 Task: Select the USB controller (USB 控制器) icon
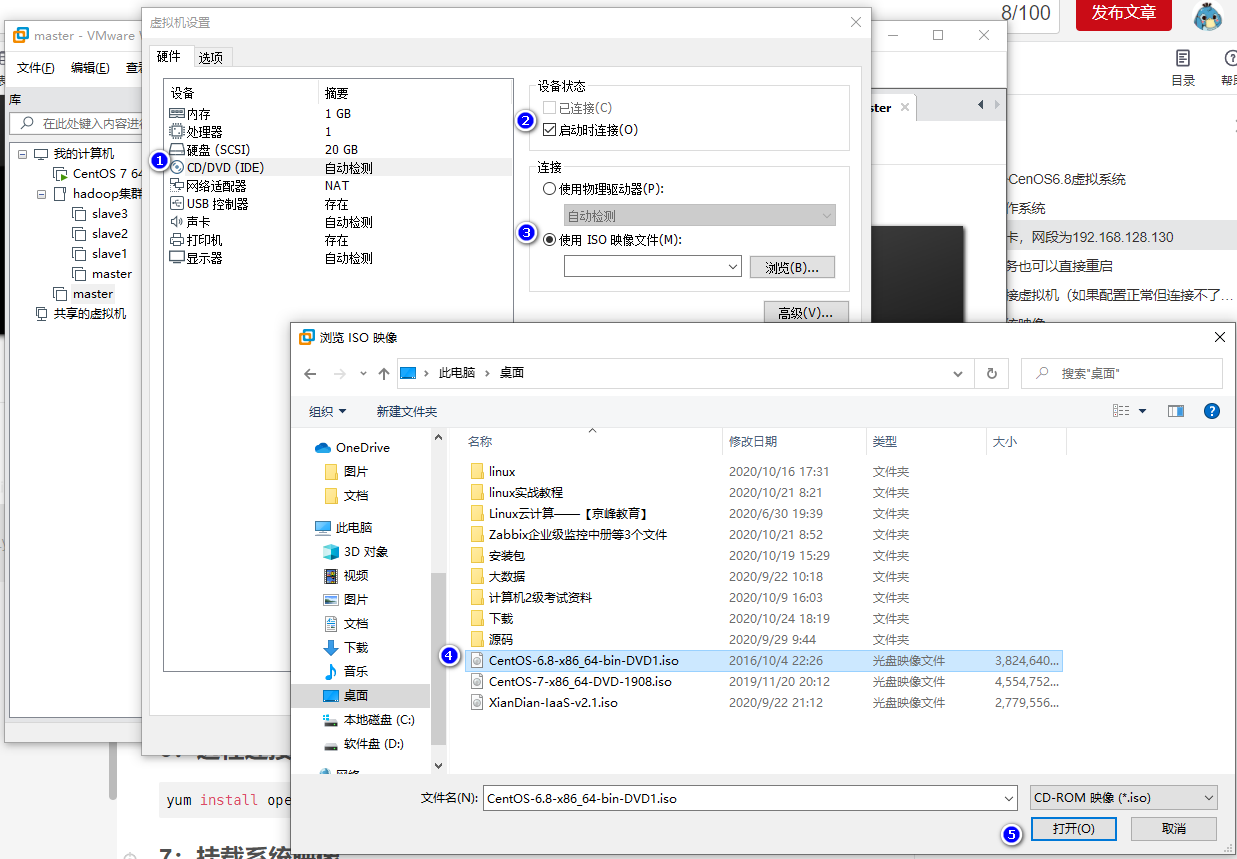pyautogui.click(x=177, y=203)
